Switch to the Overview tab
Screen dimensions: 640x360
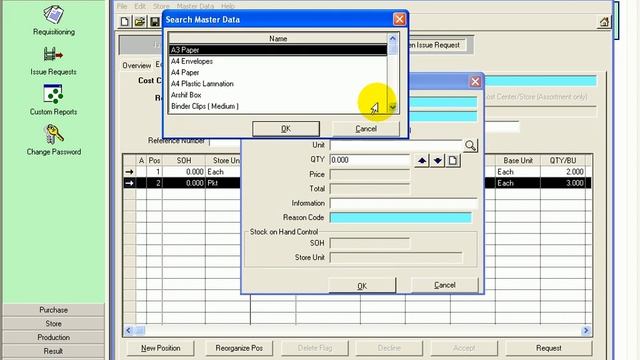tap(136, 66)
